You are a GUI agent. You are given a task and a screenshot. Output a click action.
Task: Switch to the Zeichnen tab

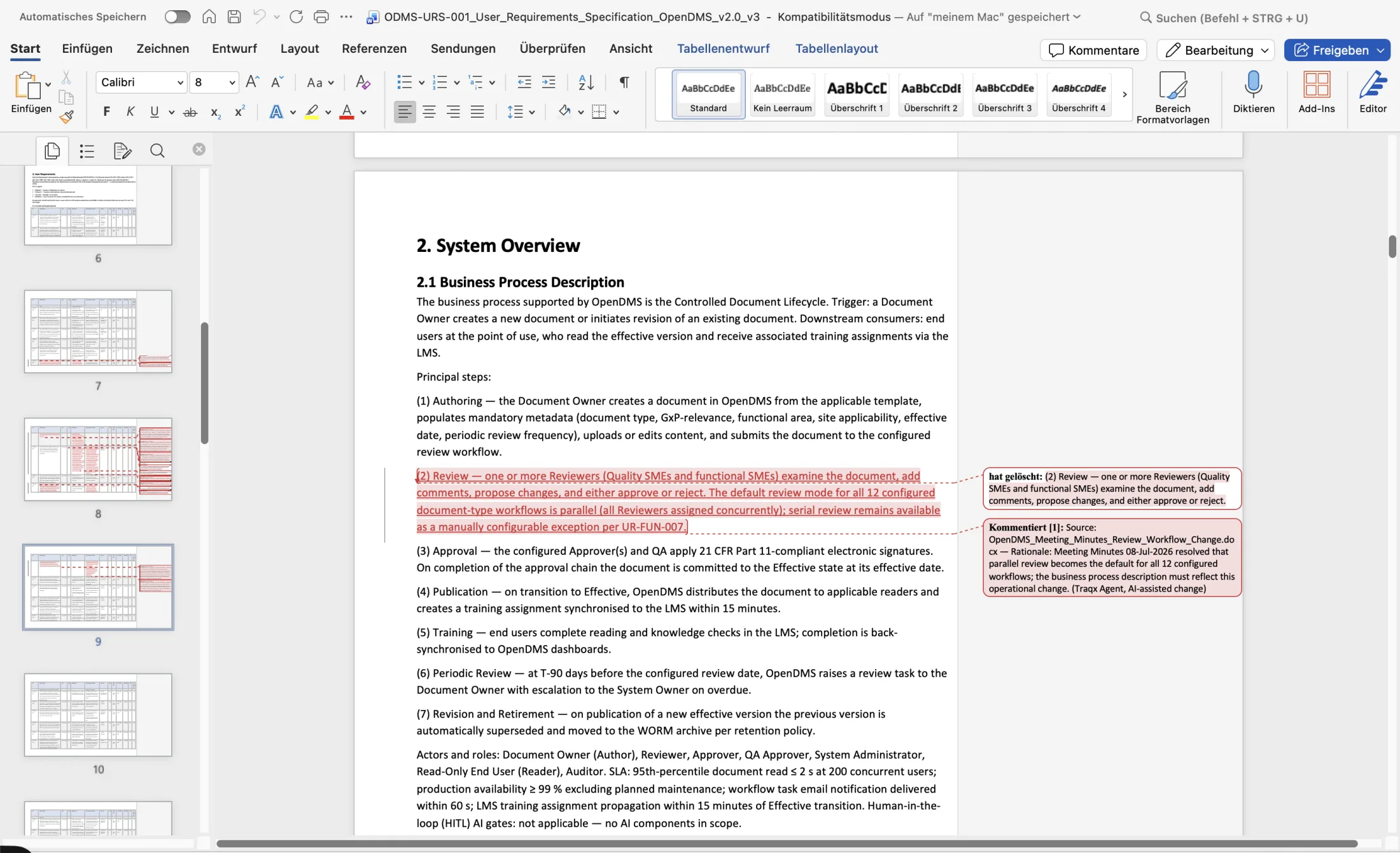tap(162, 48)
